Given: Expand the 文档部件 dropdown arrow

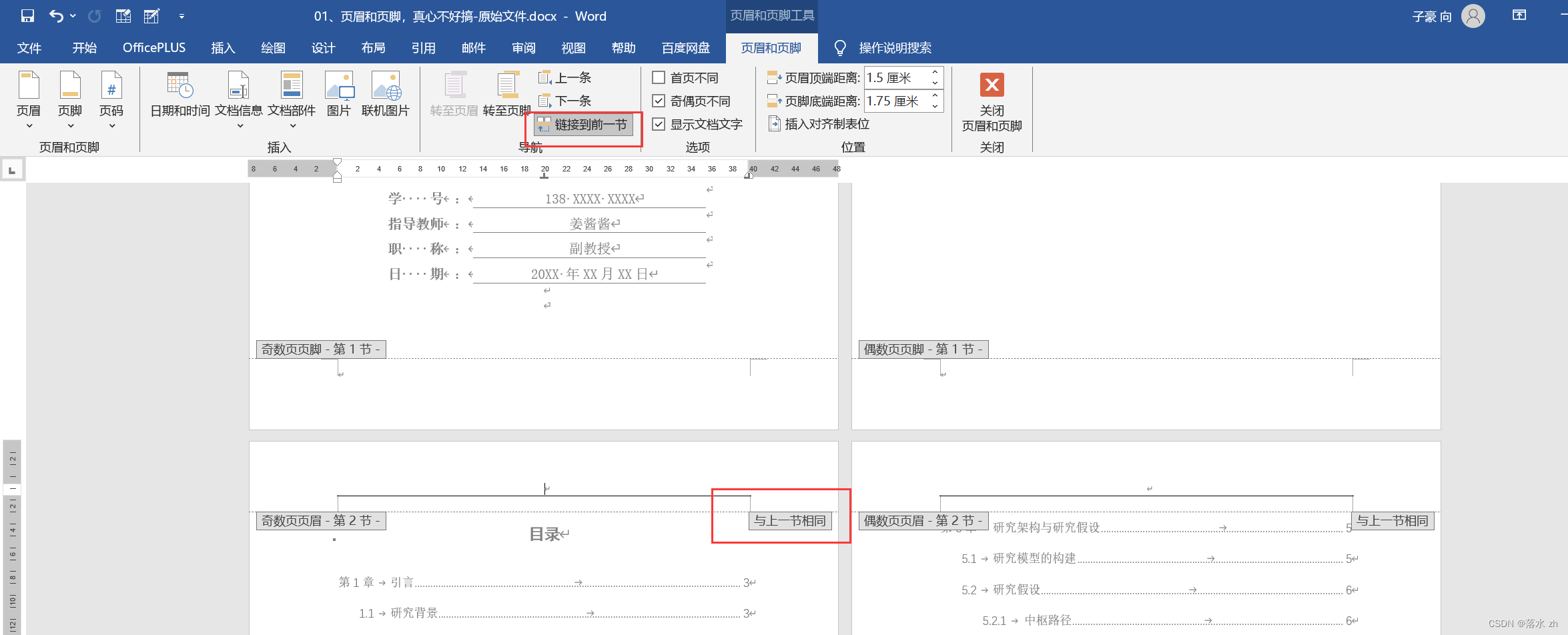Looking at the screenshot, I should point(293,126).
